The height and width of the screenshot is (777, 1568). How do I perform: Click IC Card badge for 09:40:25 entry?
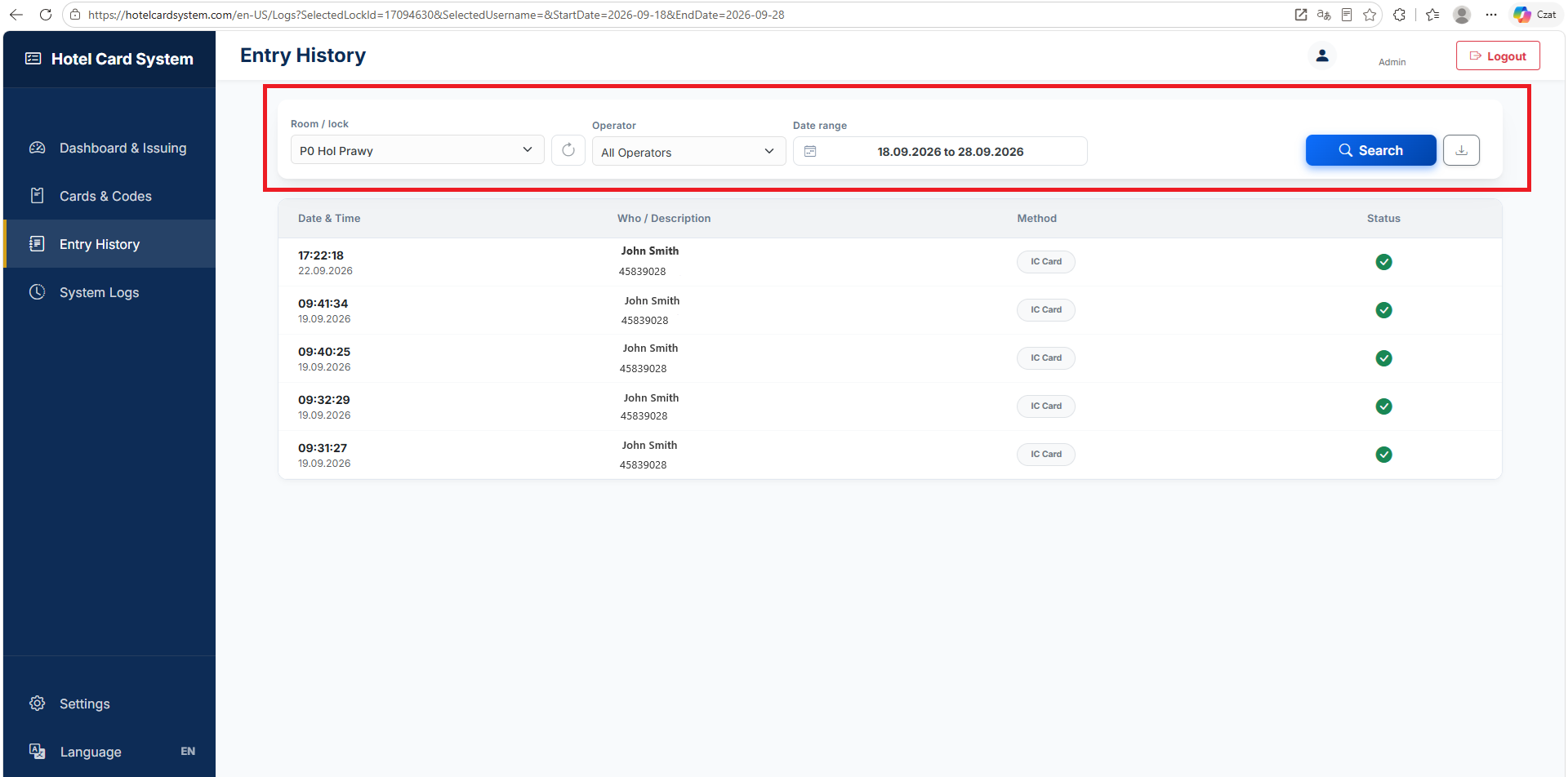pyautogui.click(x=1046, y=358)
